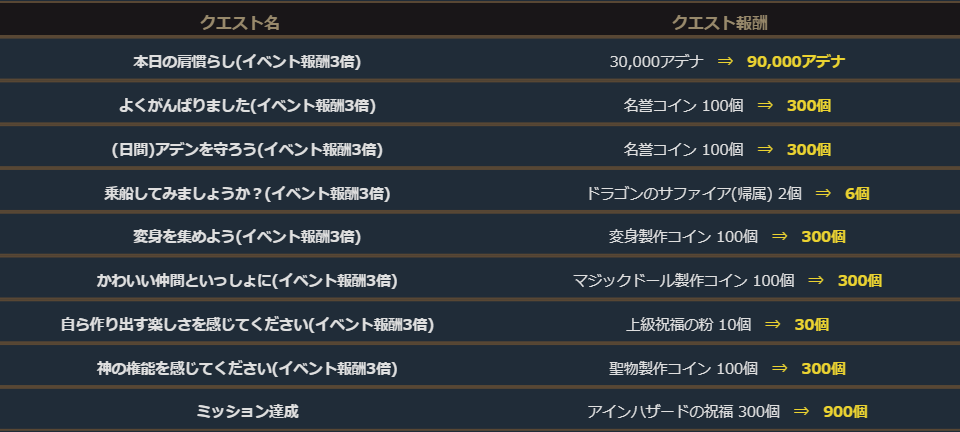Image resolution: width=960 pixels, height=432 pixels.
Task: Click the 変身製作コイン 100個 reward
Action: (683, 237)
